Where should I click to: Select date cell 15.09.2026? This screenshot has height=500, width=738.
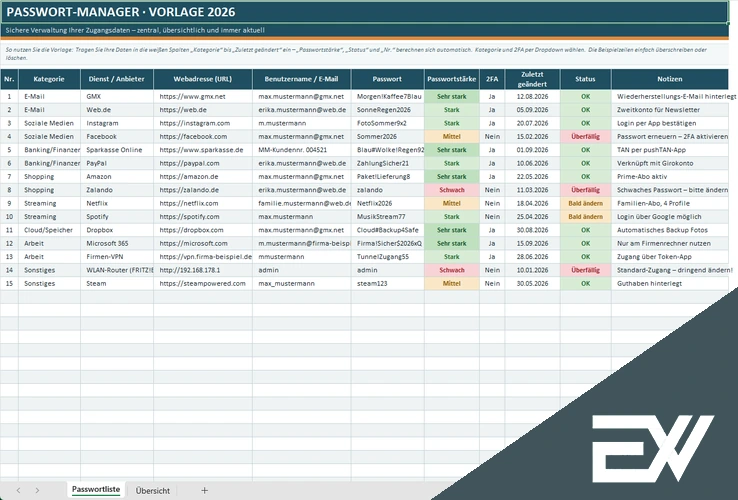(x=532, y=243)
